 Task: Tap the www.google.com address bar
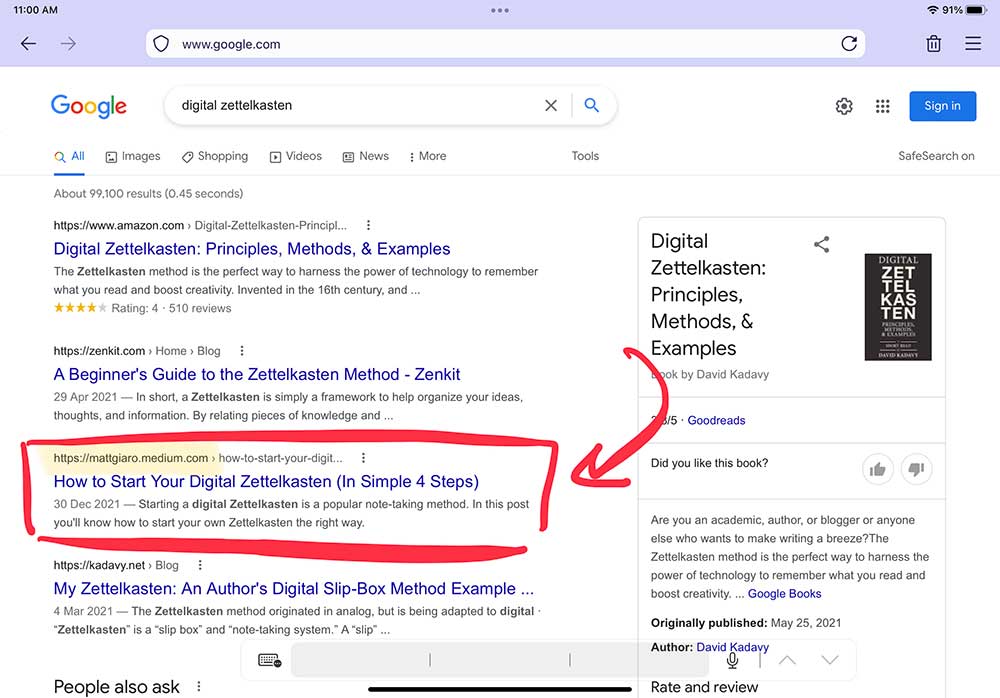coord(505,43)
